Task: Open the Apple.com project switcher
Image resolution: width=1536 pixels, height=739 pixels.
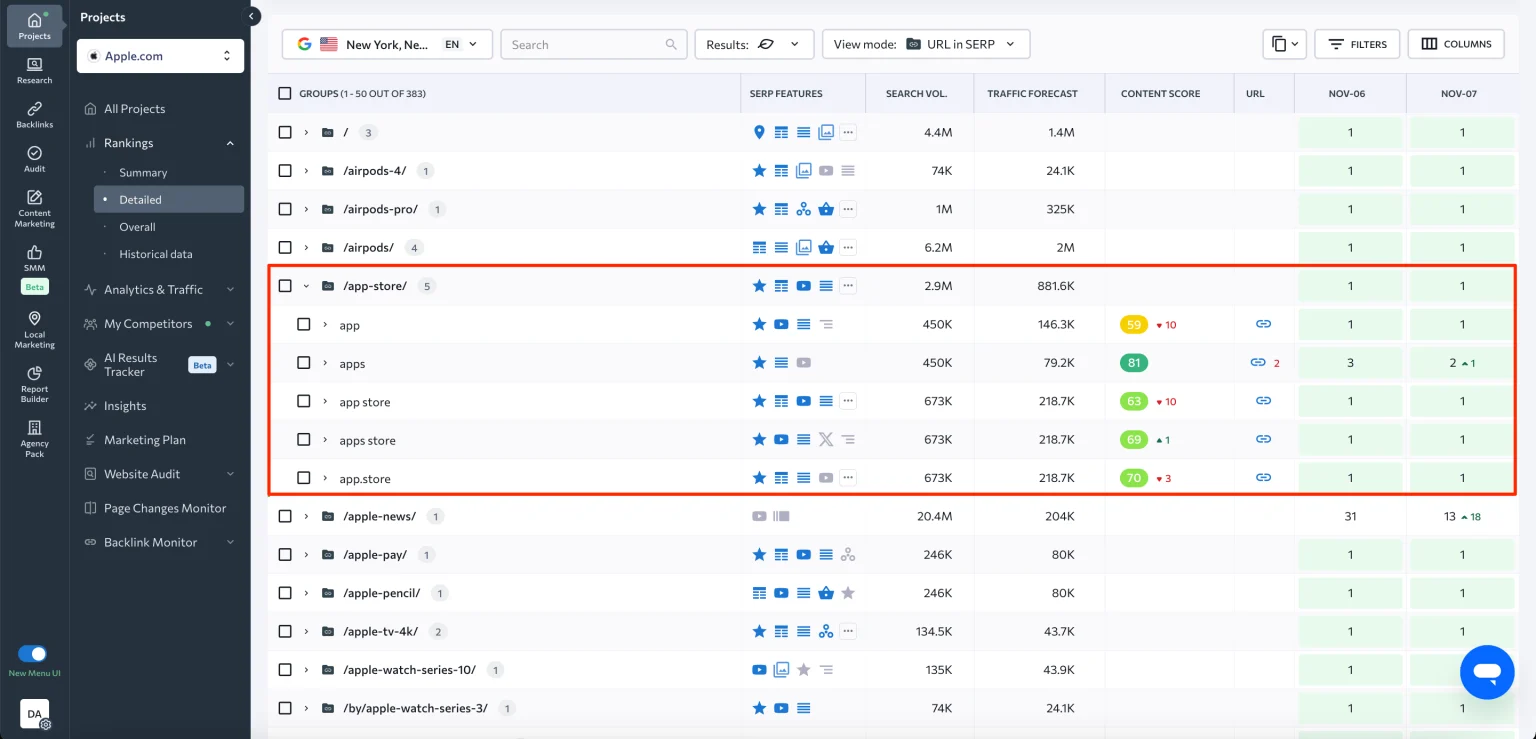Action: click(159, 55)
